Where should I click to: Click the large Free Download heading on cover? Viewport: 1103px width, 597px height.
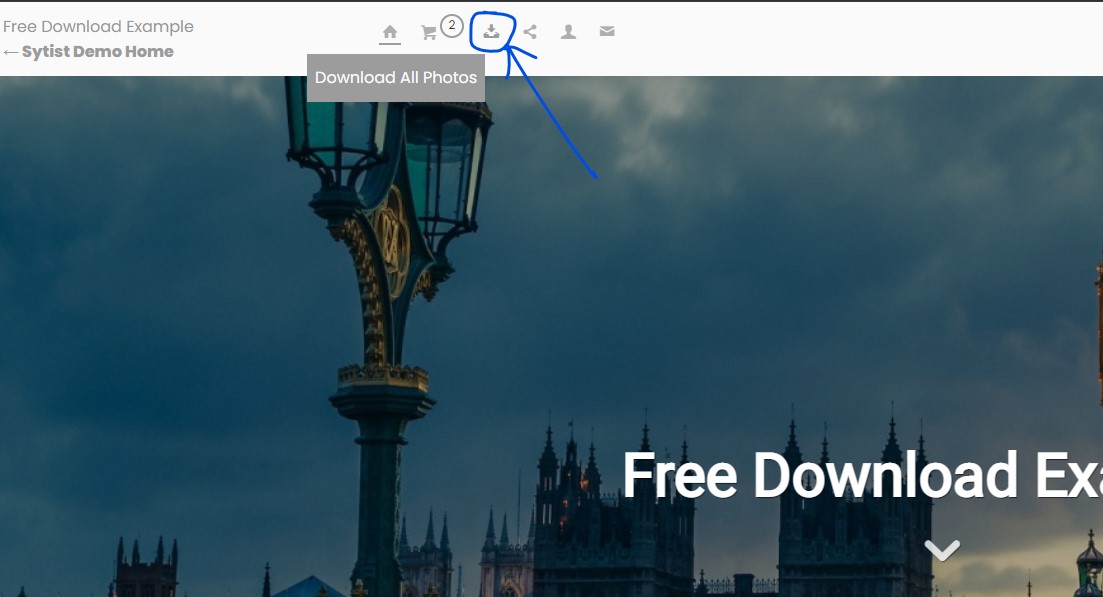(x=862, y=475)
